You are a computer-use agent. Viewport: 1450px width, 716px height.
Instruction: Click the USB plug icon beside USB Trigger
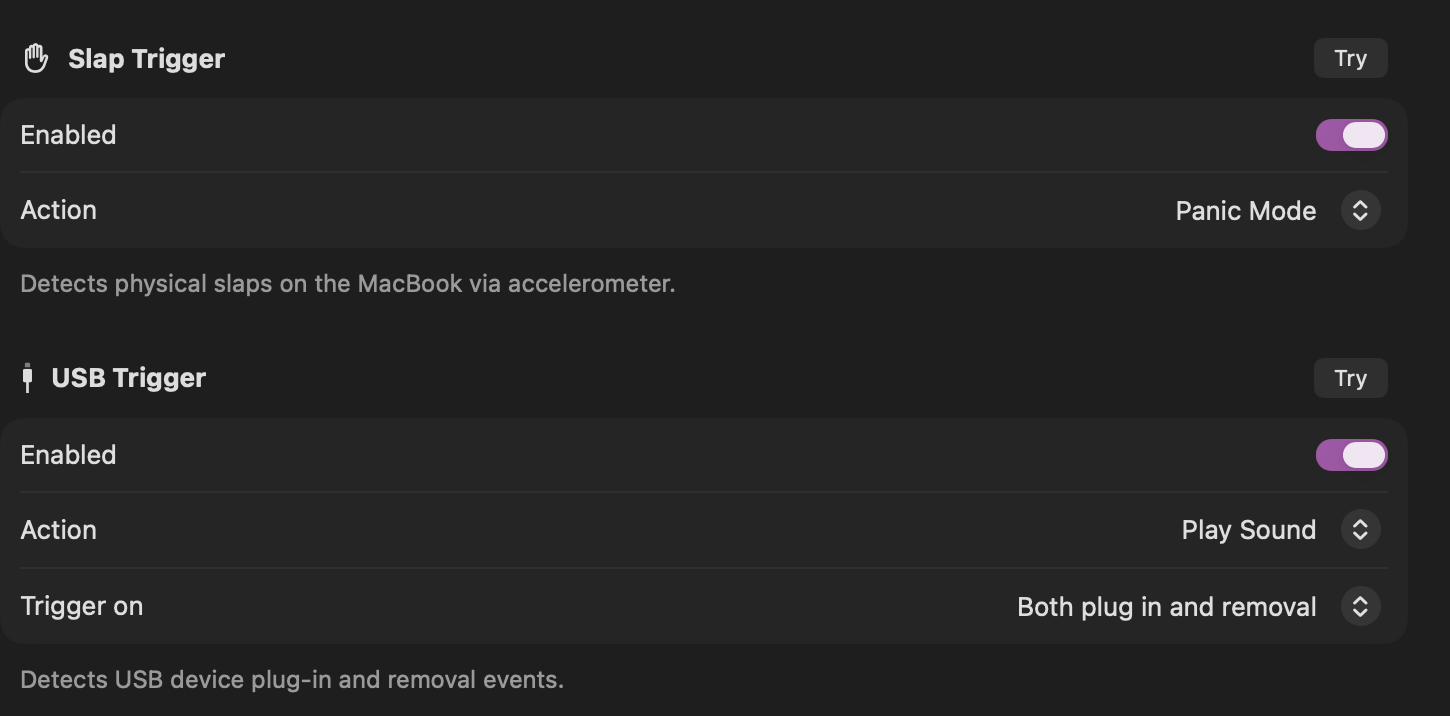point(28,378)
